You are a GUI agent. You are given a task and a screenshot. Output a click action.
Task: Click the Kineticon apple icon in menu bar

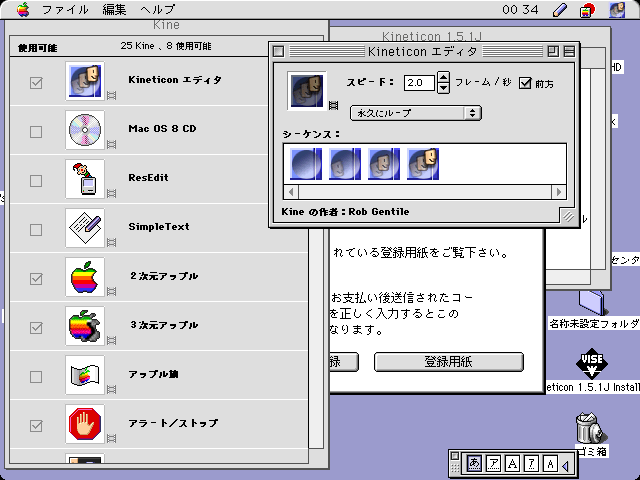click(587, 10)
